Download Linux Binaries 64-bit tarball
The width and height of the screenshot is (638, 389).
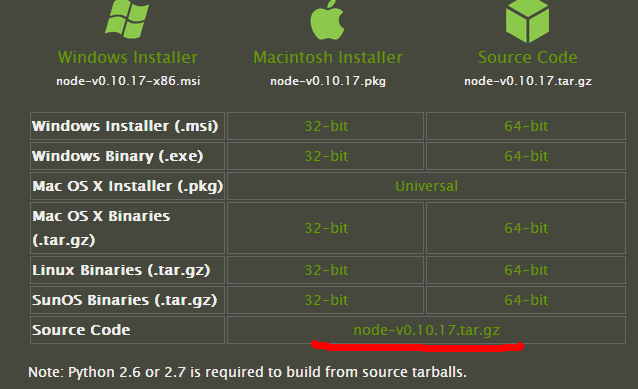pyautogui.click(x=526, y=270)
